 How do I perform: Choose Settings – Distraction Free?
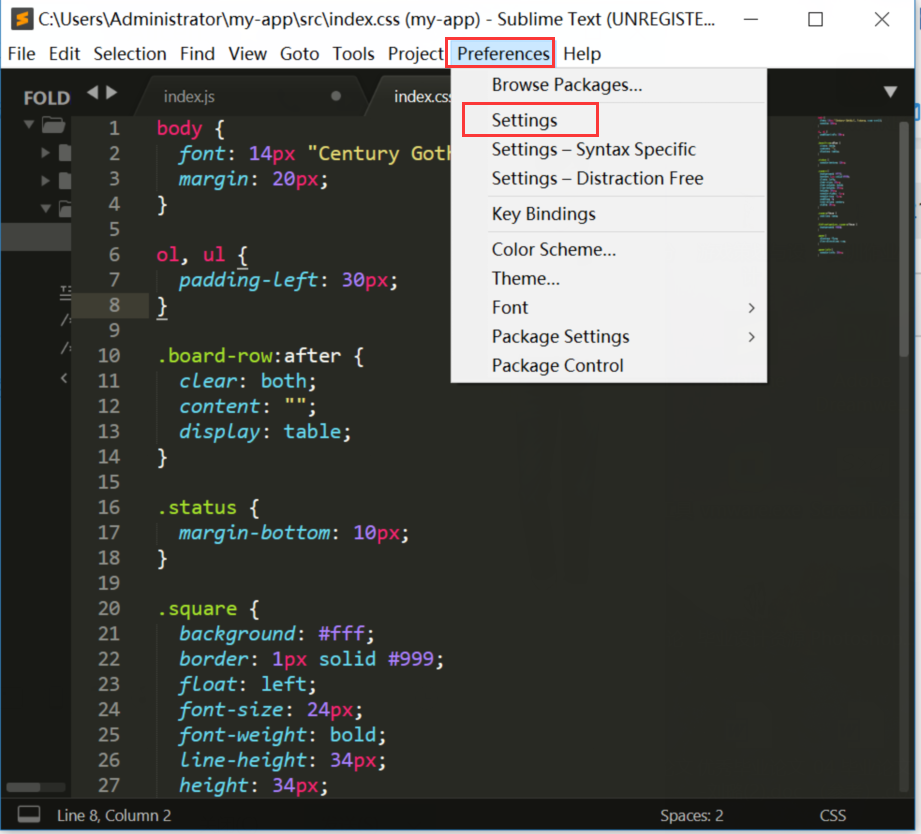pos(609,179)
